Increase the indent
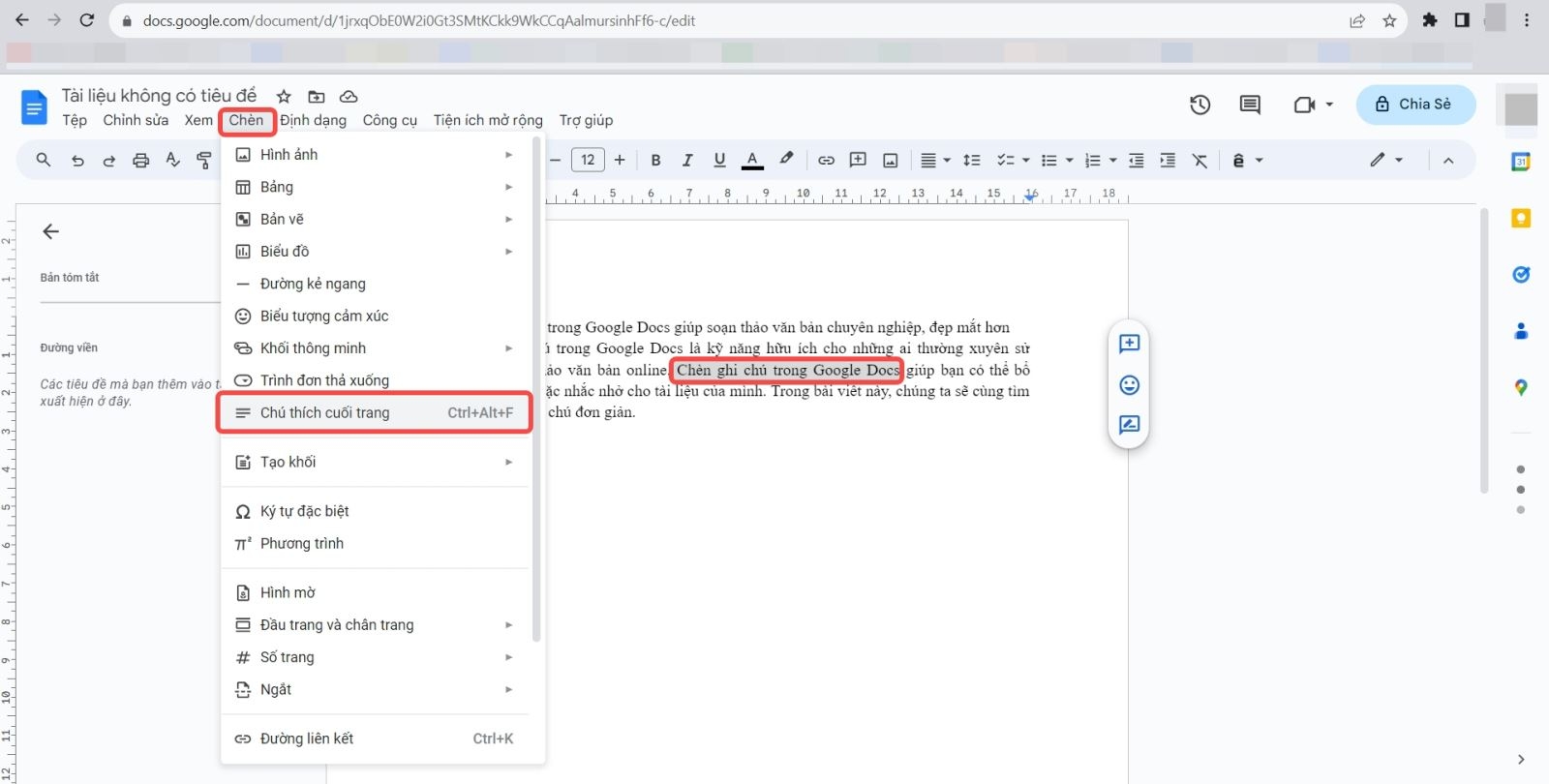Viewport: 1549px width, 784px height. coord(1168,161)
